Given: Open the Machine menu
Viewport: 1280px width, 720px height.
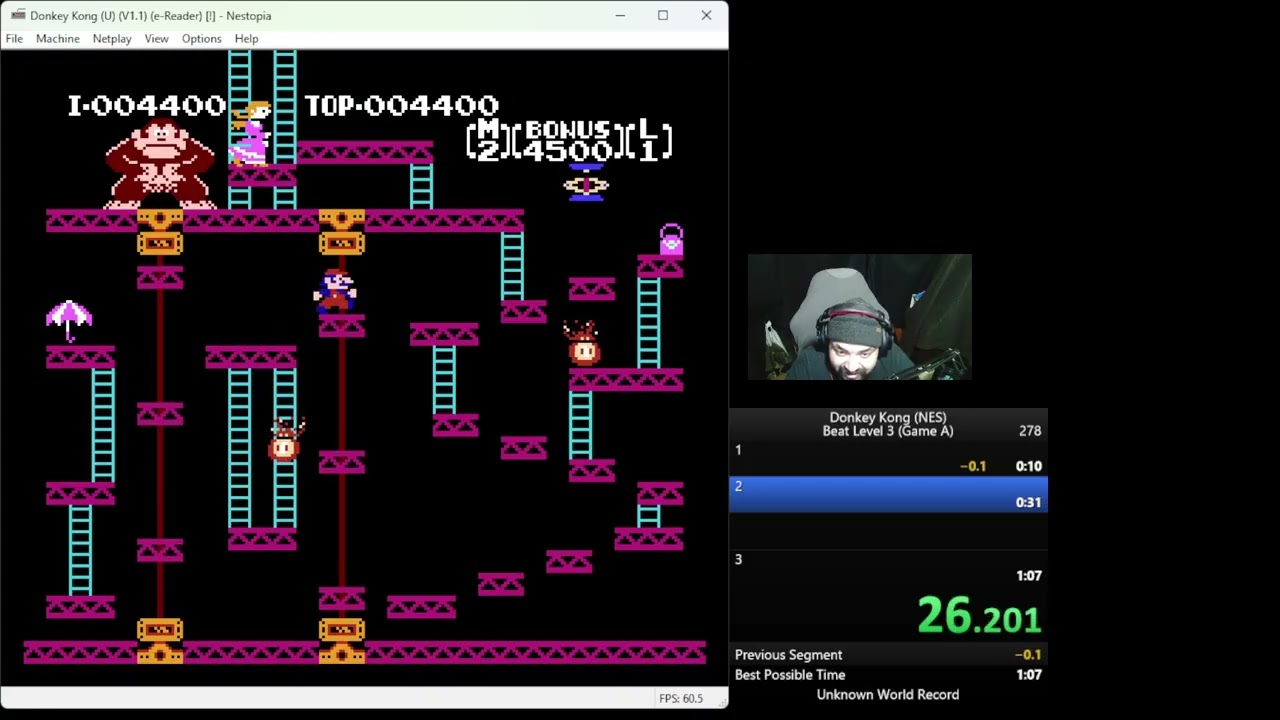Looking at the screenshot, I should [58, 38].
